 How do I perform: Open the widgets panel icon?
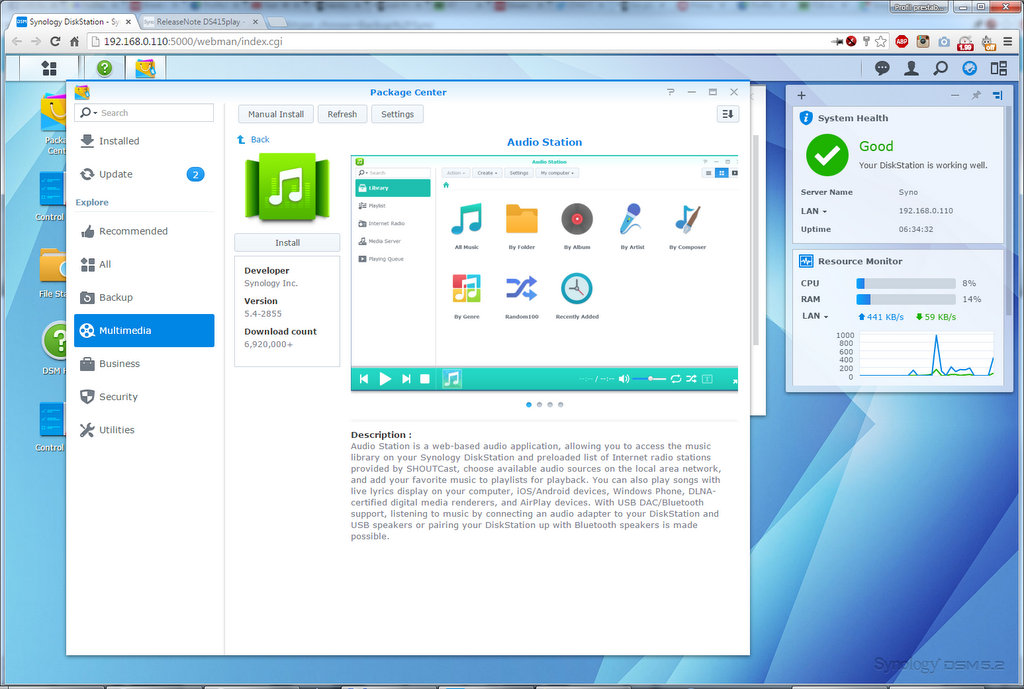[970, 68]
